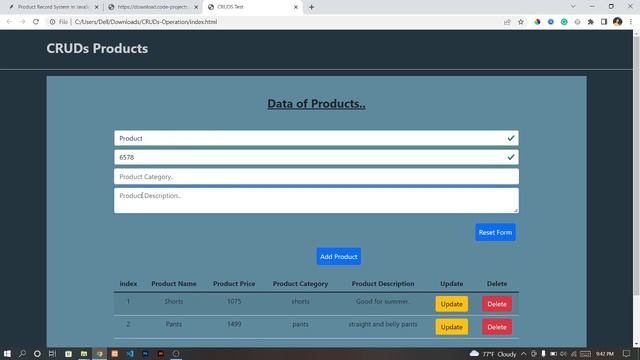Click the address bar URL
Viewport: 640px width, 360px height.
pyautogui.click(x=146, y=22)
